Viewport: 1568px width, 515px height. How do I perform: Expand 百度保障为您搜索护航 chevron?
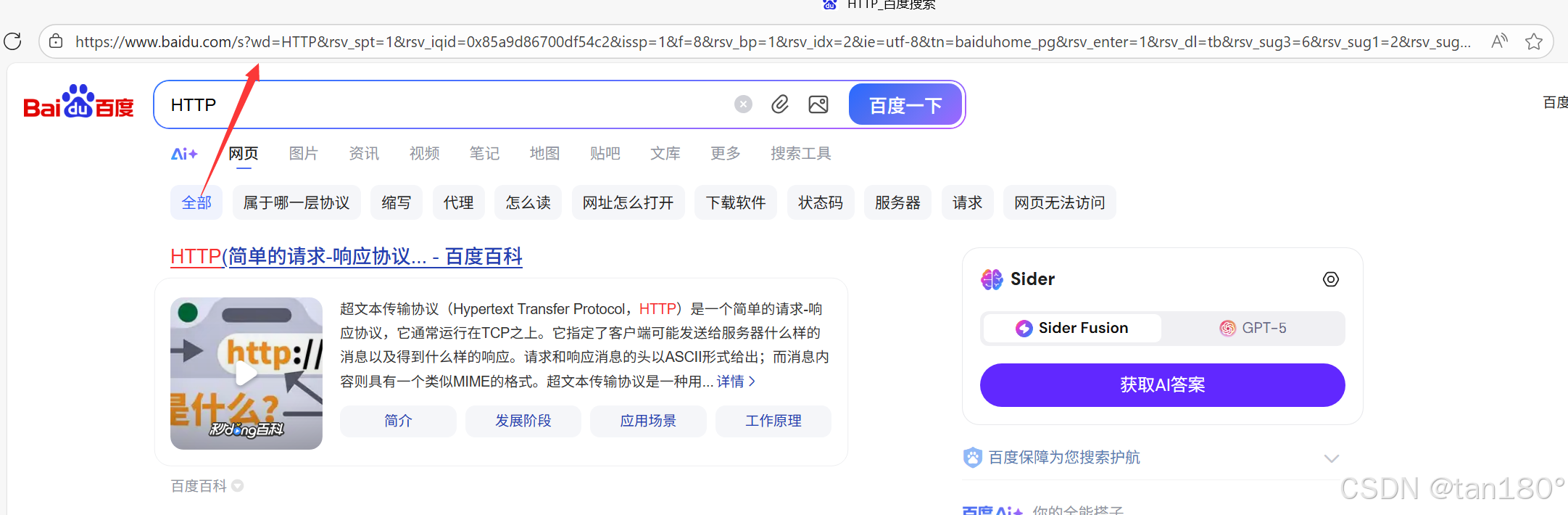[x=1331, y=458]
